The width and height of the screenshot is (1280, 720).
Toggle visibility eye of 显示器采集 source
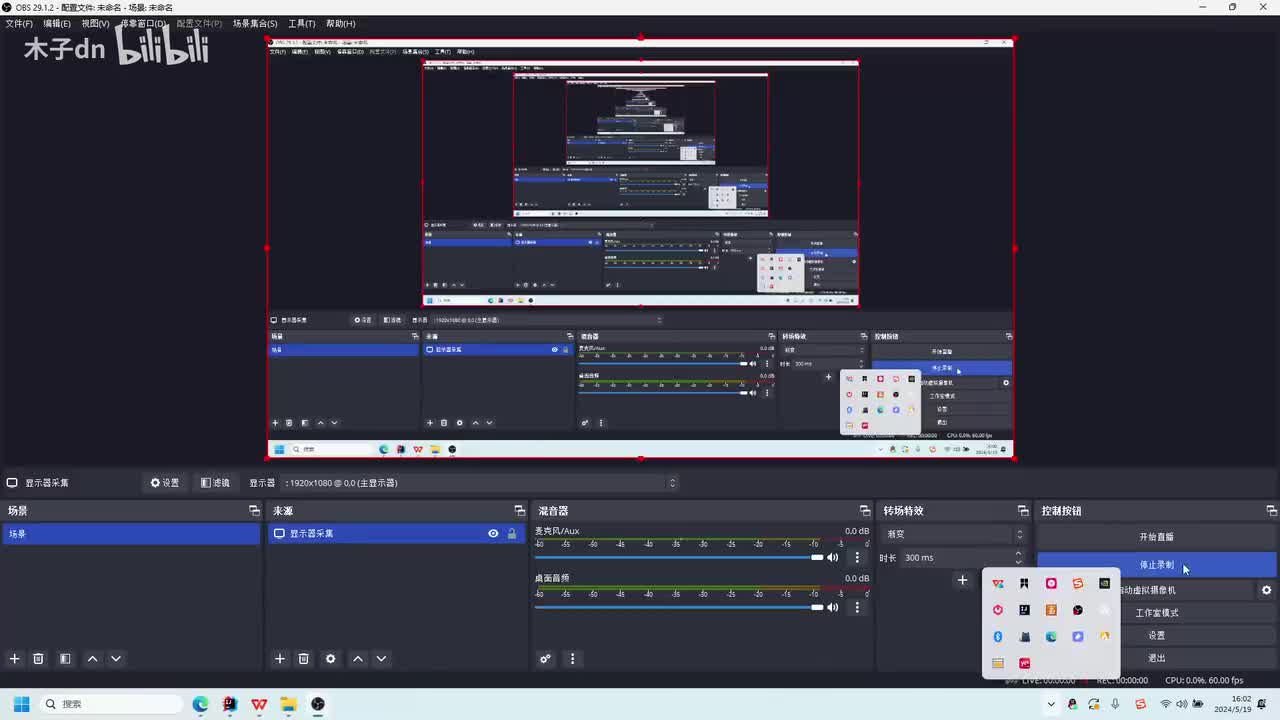[x=493, y=534]
